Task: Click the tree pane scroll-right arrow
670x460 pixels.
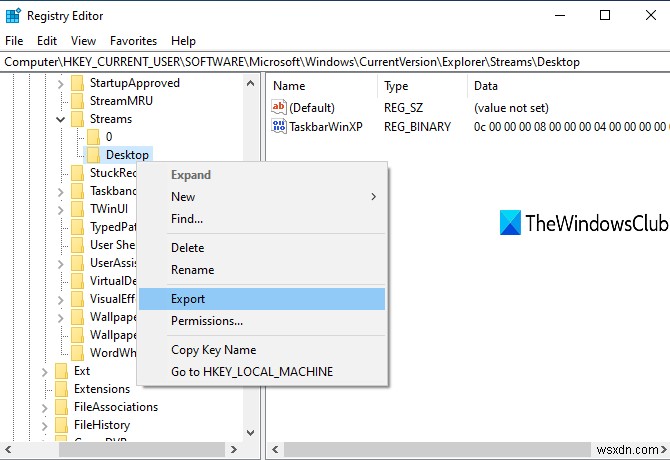Action: point(233,449)
